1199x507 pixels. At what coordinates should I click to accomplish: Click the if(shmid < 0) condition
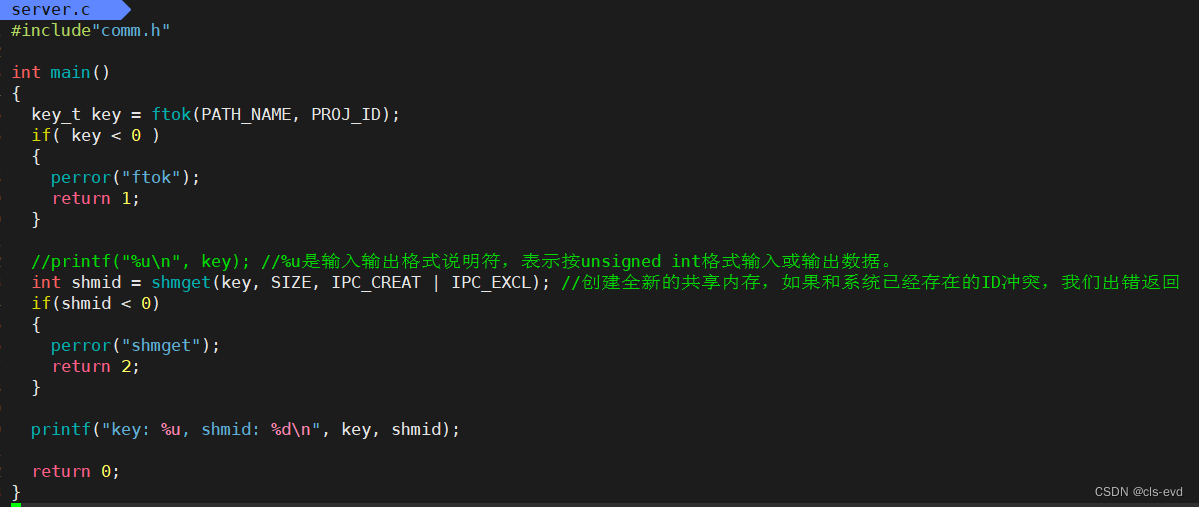[x=96, y=304]
